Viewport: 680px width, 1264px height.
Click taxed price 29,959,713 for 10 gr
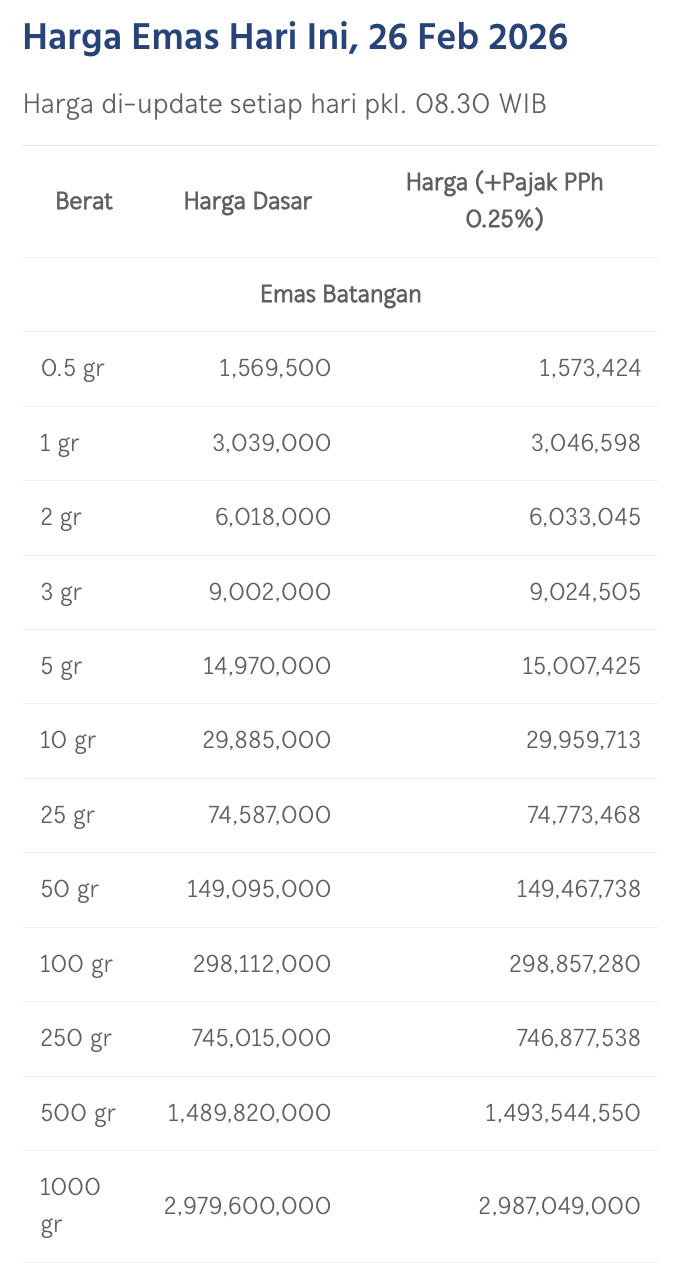point(583,740)
